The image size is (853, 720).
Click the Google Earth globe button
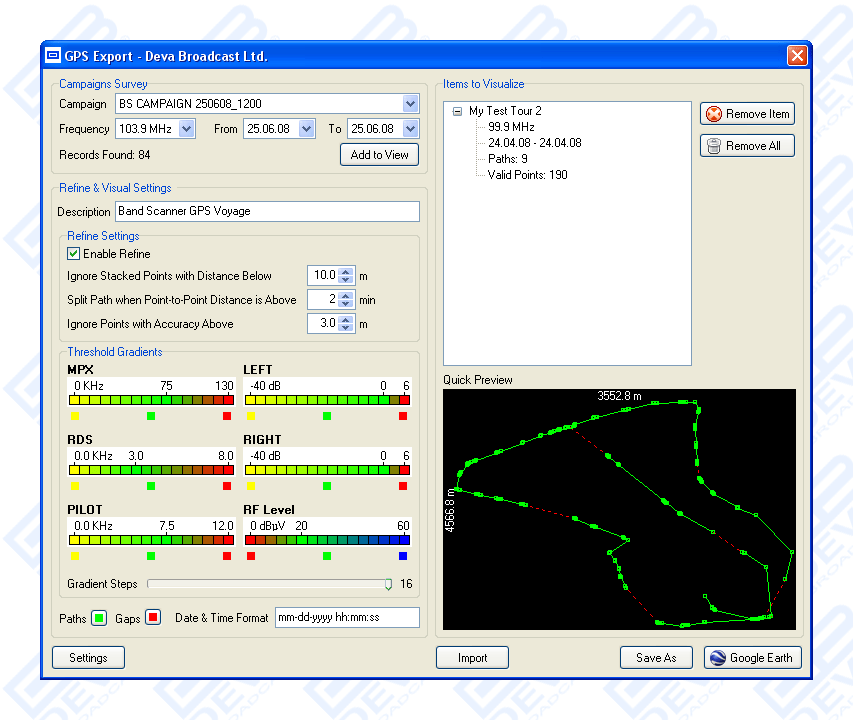[x=752, y=658]
